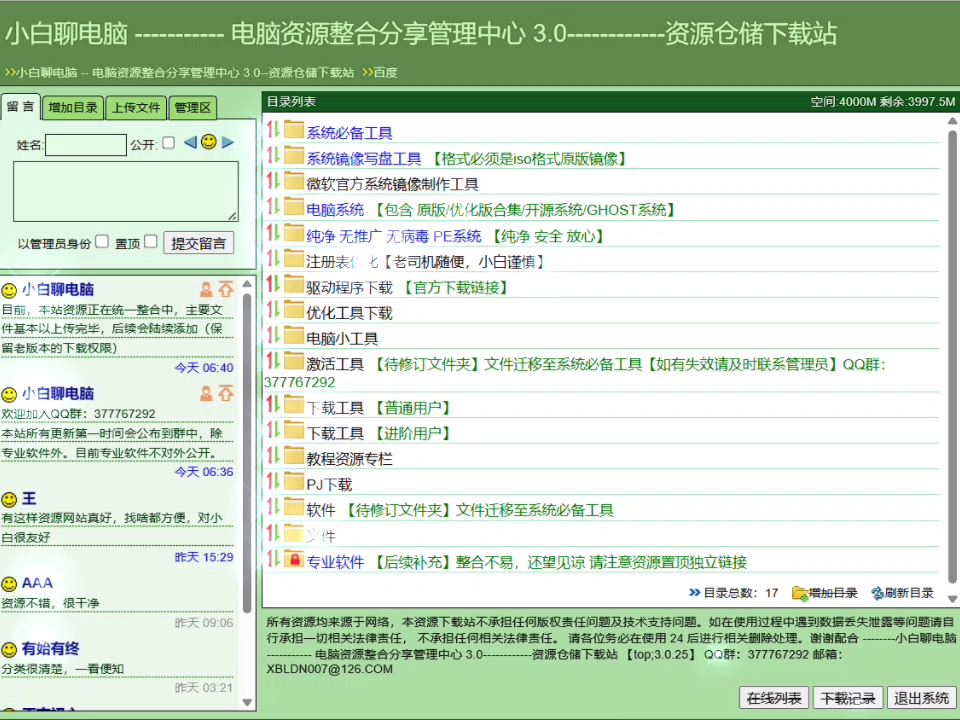Open the smiley emoticon picker
The height and width of the screenshot is (720, 960).
[208, 142]
